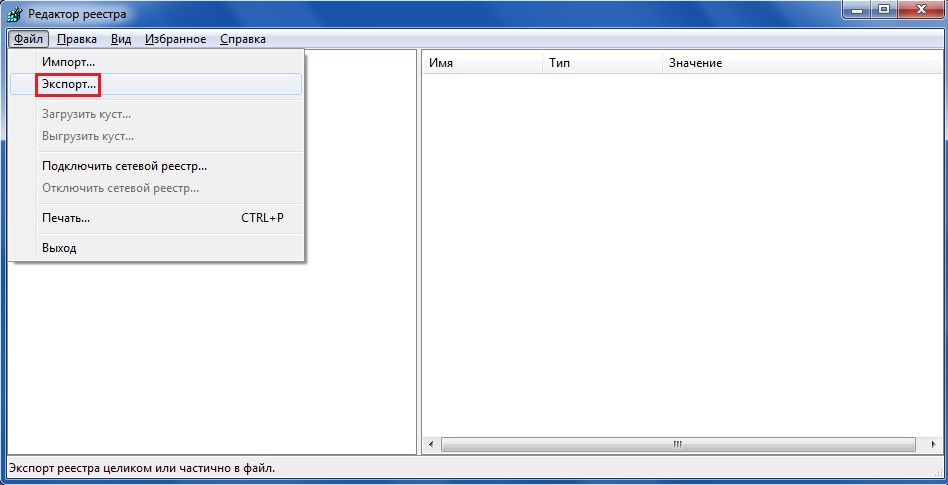Select Печать... in the menu
Screen dimensions: 948x485
(x=156, y=218)
